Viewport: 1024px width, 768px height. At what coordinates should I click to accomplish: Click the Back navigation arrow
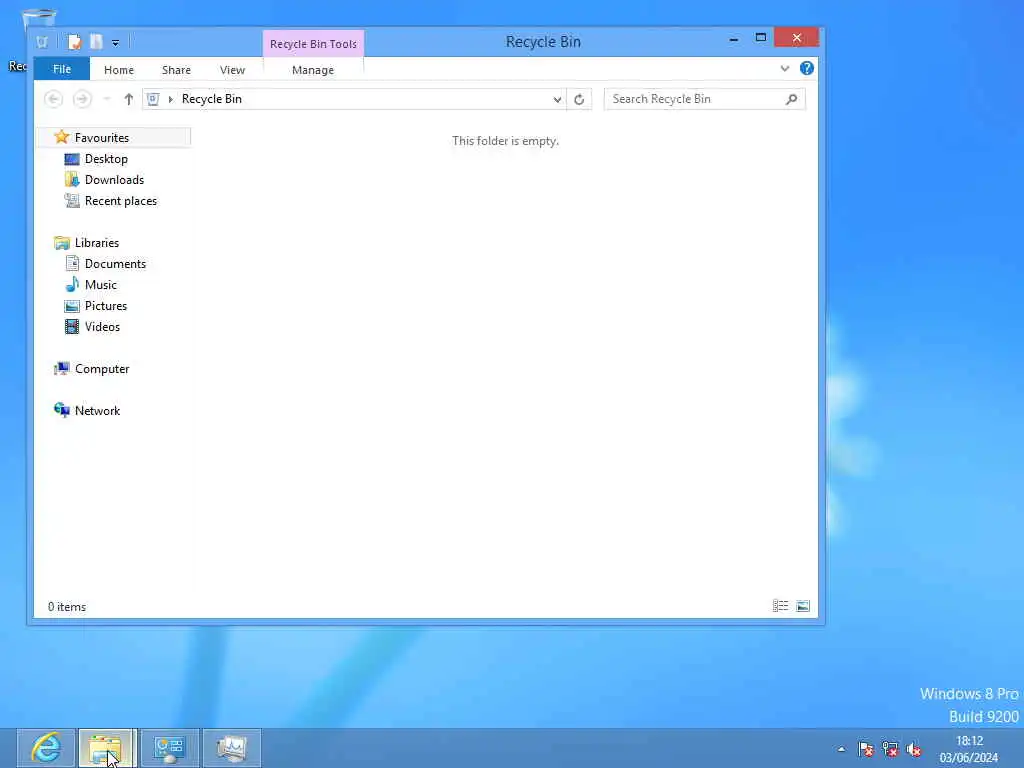(x=54, y=99)
